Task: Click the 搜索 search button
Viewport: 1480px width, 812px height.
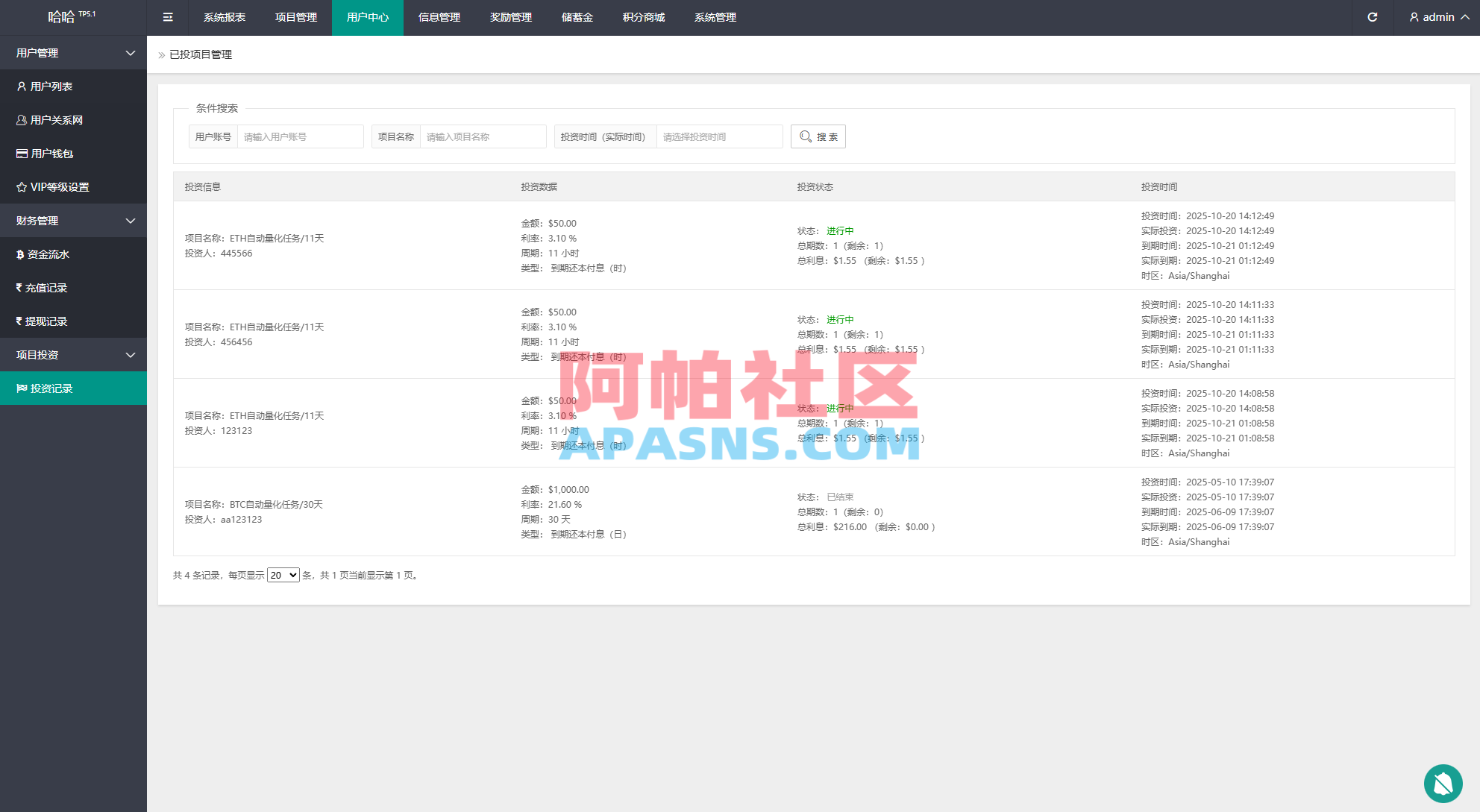Action: 818,136
